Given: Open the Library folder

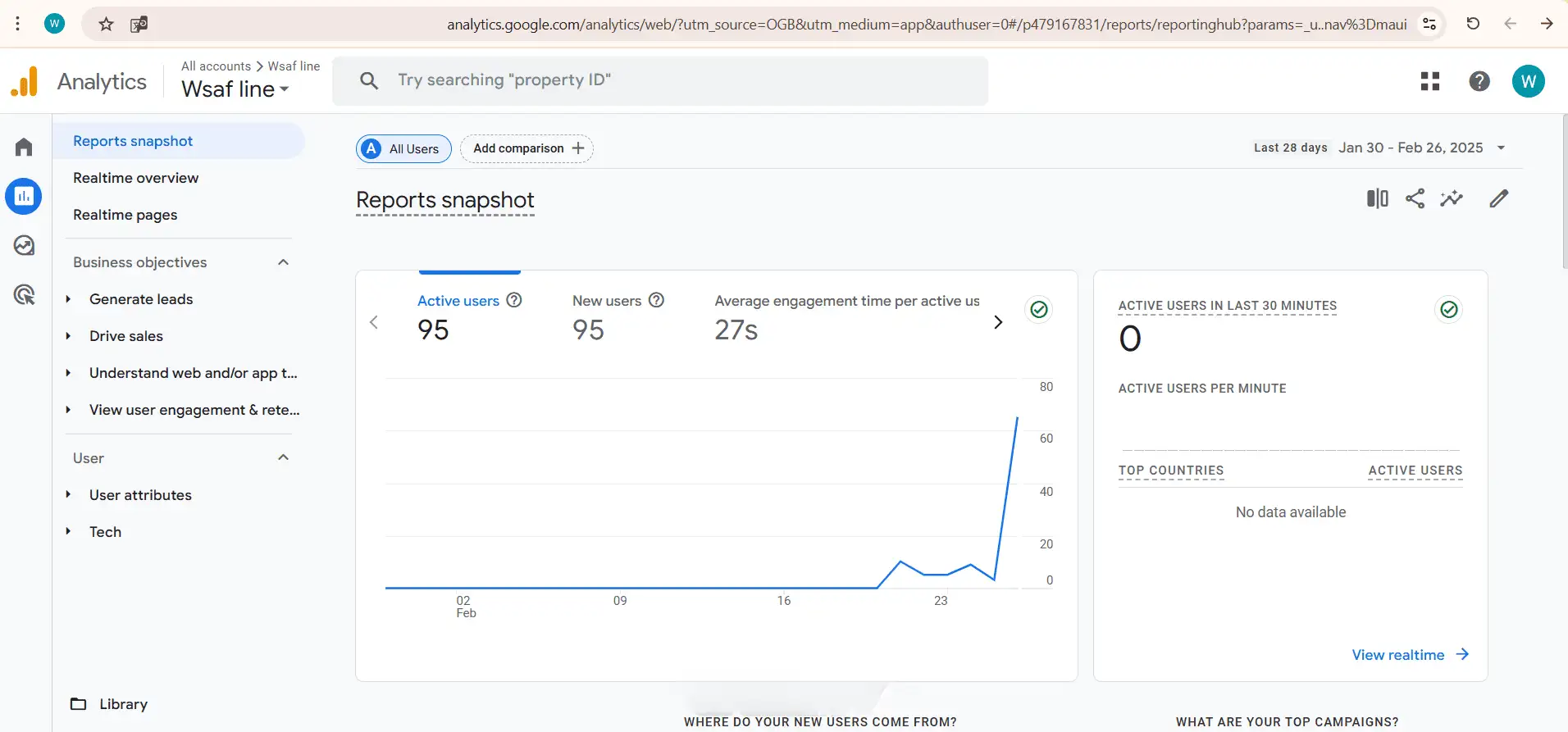Looking at the screenshot, I should click(x=109, y=704).
